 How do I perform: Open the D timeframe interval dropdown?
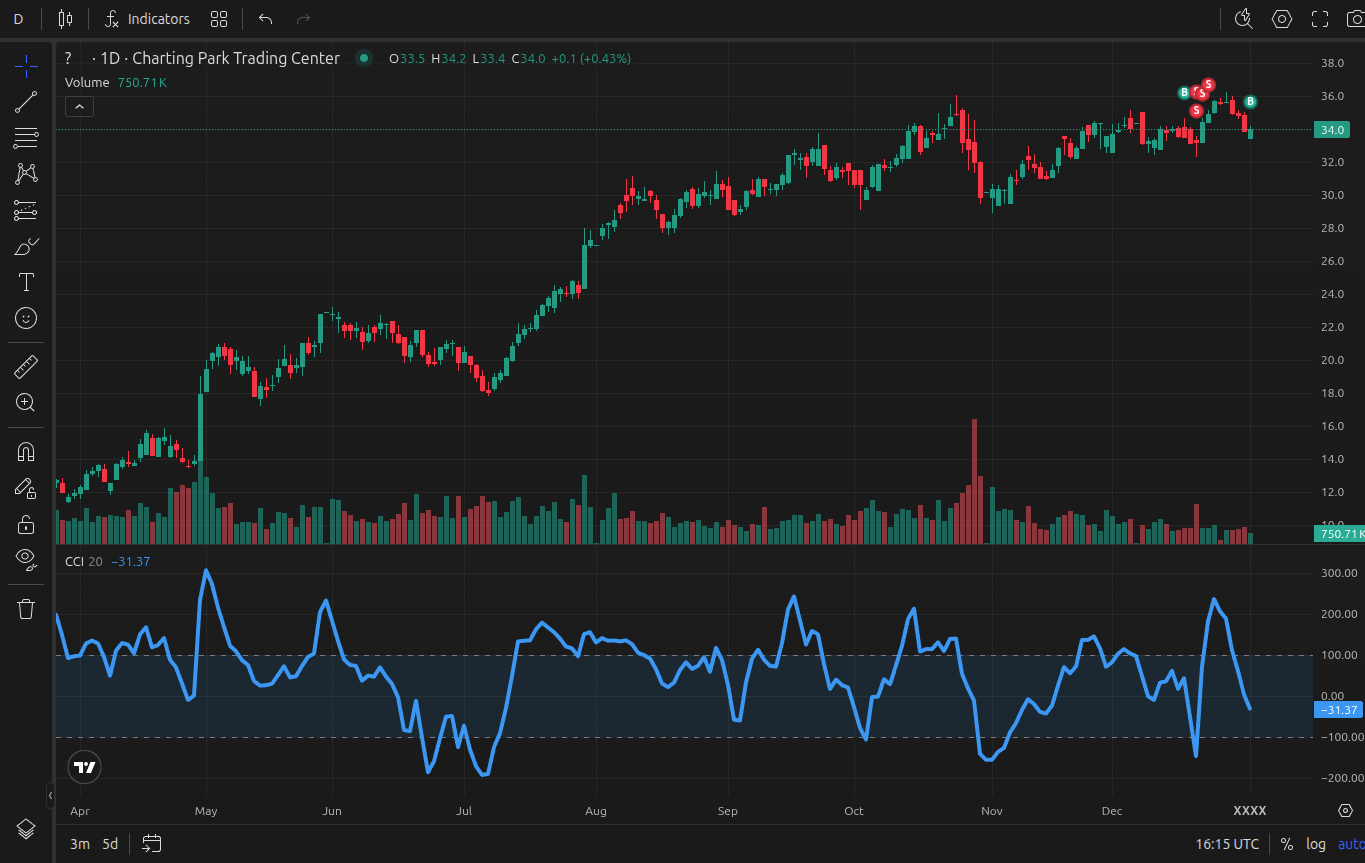point(18,19)
